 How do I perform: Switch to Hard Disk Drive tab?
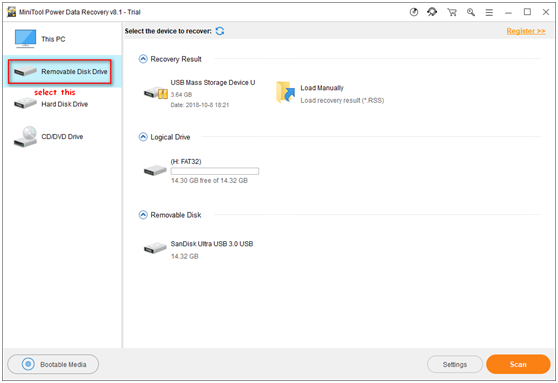tap(62, 104)
